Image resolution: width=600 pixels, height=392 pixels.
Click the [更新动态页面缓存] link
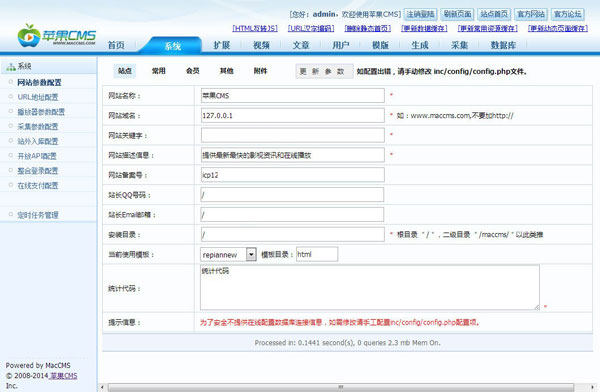[558, 28]
